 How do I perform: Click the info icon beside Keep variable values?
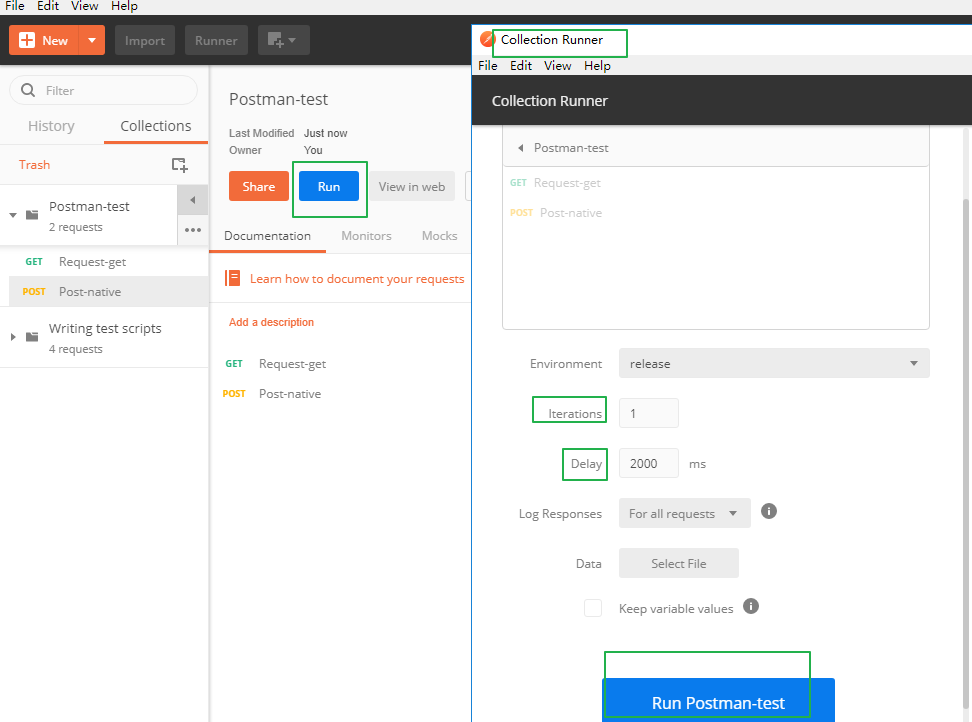(x=751, y=606)
